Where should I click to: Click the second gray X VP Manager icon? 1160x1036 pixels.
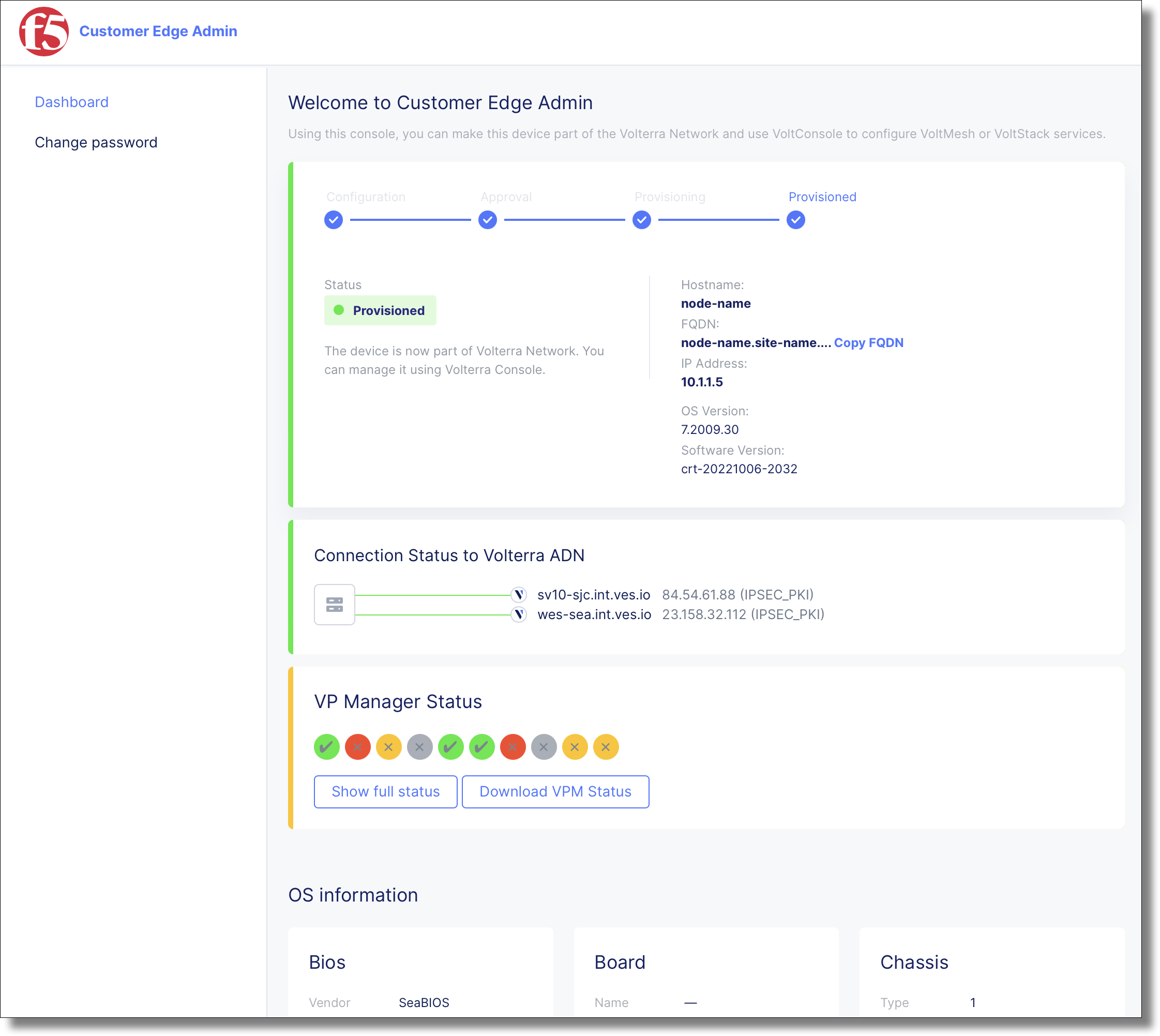click(x=544, y=747)
